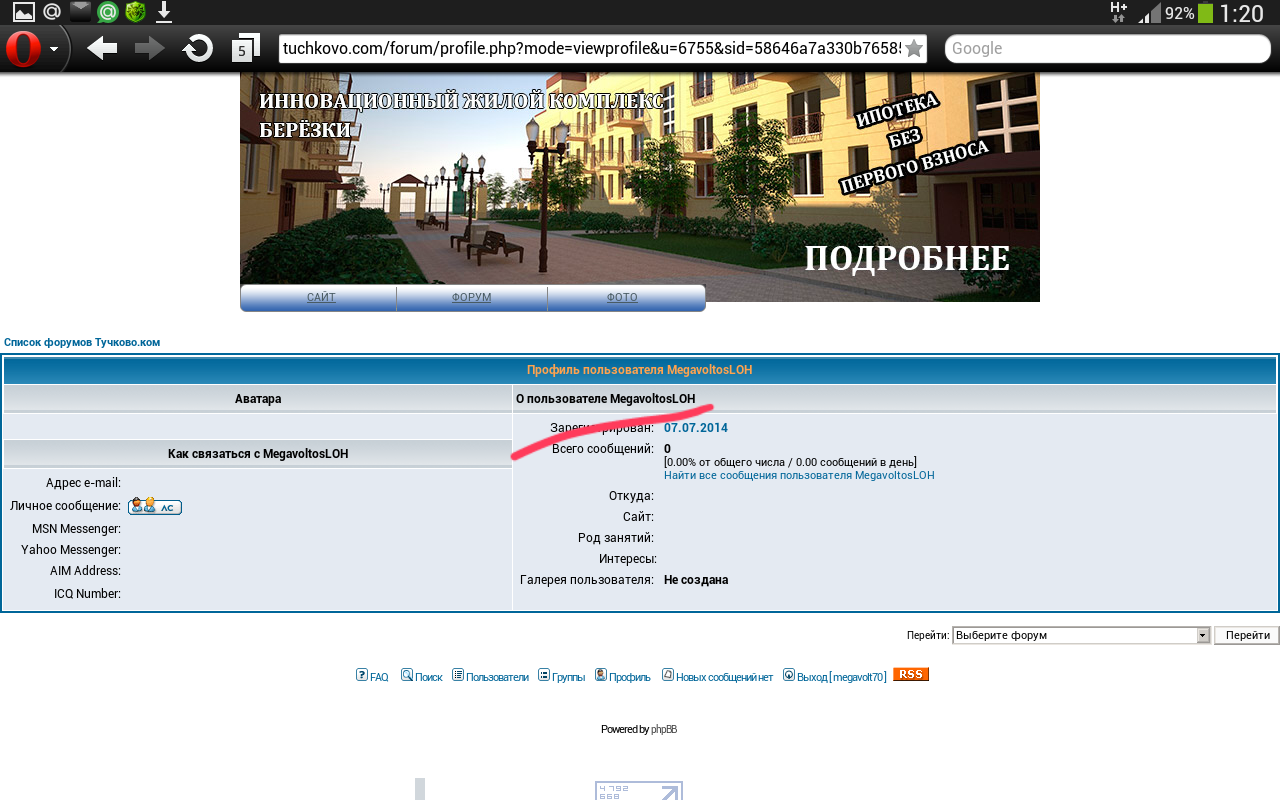The image size is (1280, 800).
Task: Expand the Выберите форум dropdown
Action: [x=1081, y=635]
